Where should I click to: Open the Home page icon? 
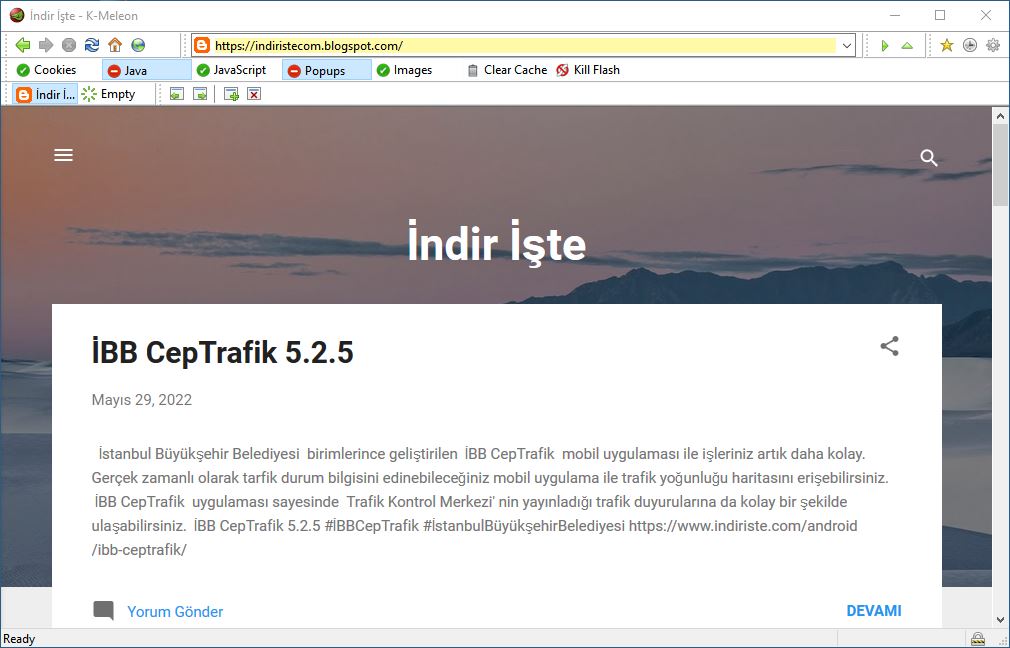tap(115, 45)
